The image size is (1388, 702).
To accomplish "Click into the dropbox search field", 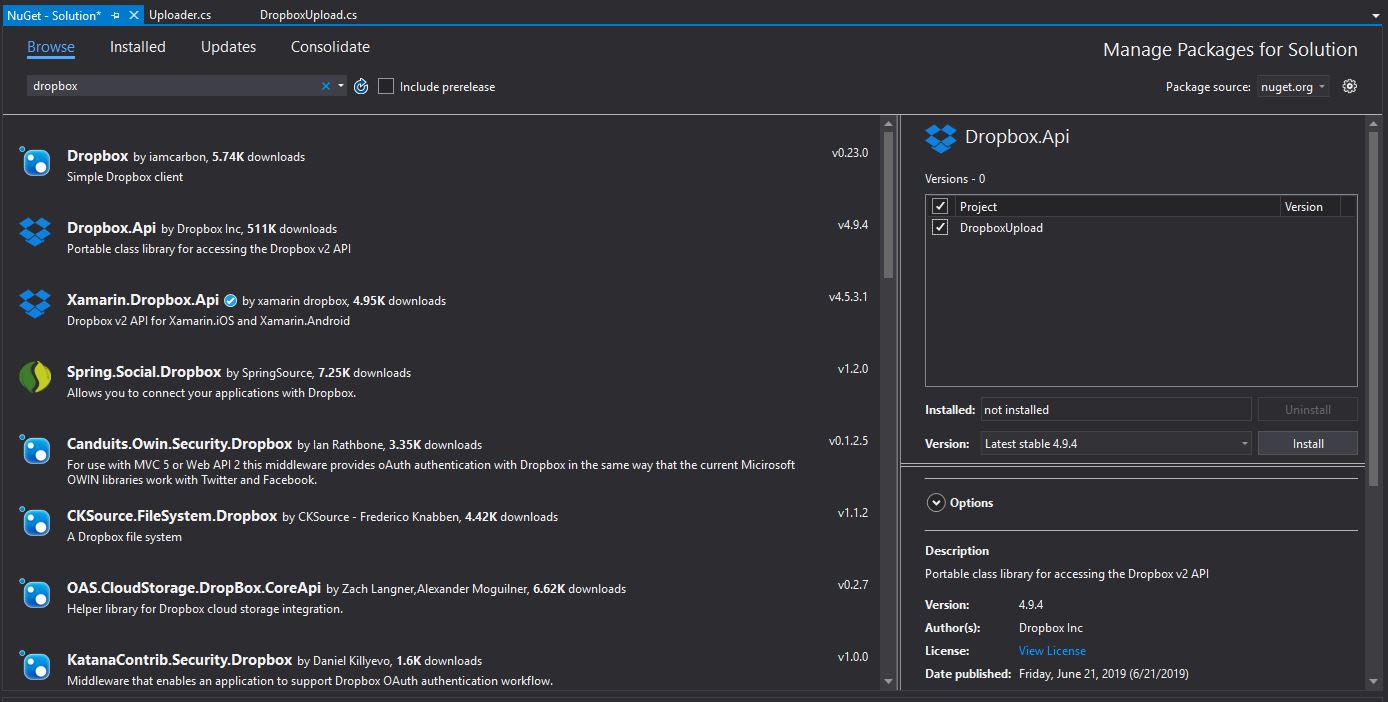I will (x=170, y=87).
